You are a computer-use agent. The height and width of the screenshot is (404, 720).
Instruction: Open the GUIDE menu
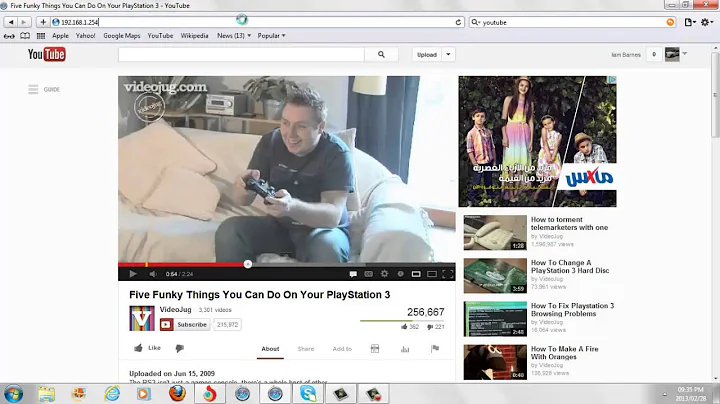pyautogui.click(x=44, y=89)
